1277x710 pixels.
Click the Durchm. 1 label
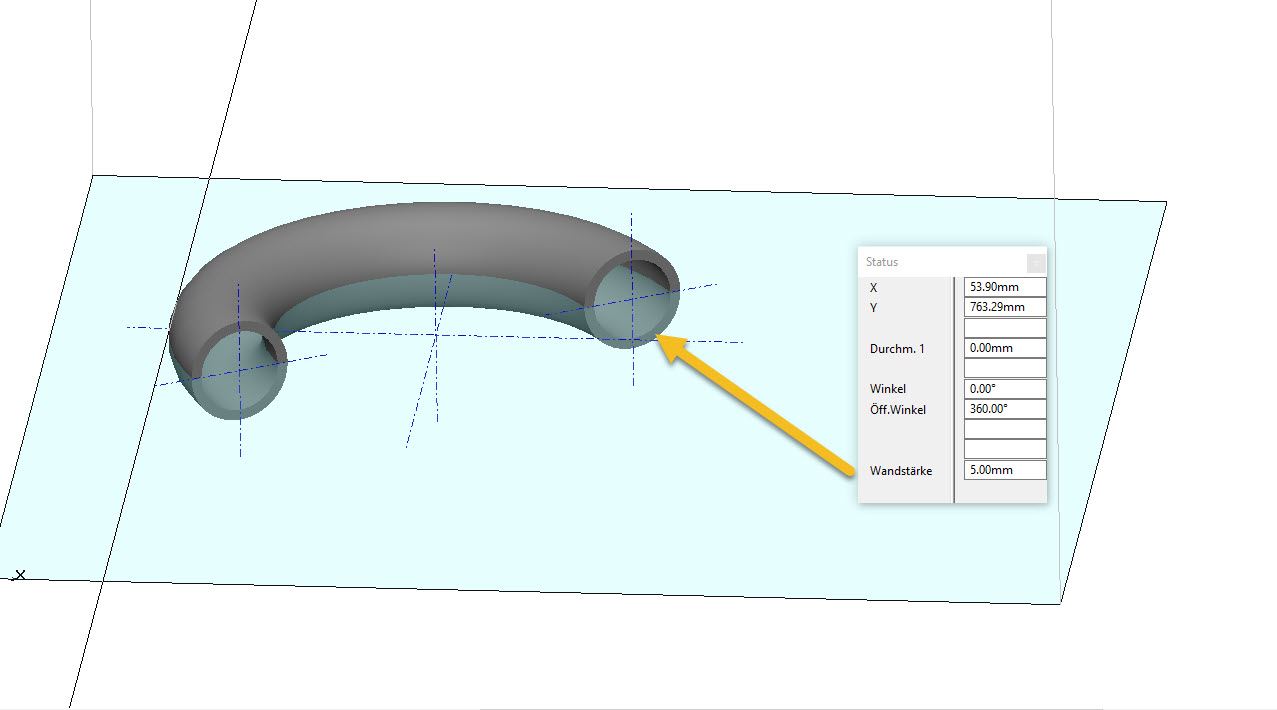897,348
